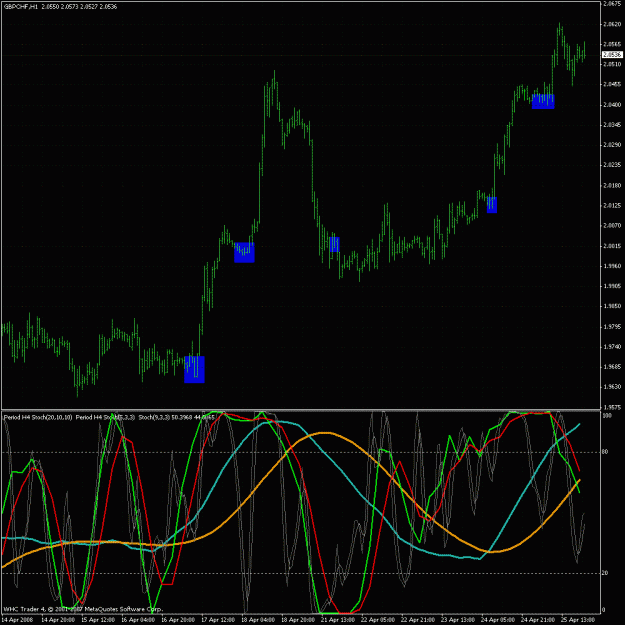Click the 1.9685 price scale label

(x=612, y=367)
